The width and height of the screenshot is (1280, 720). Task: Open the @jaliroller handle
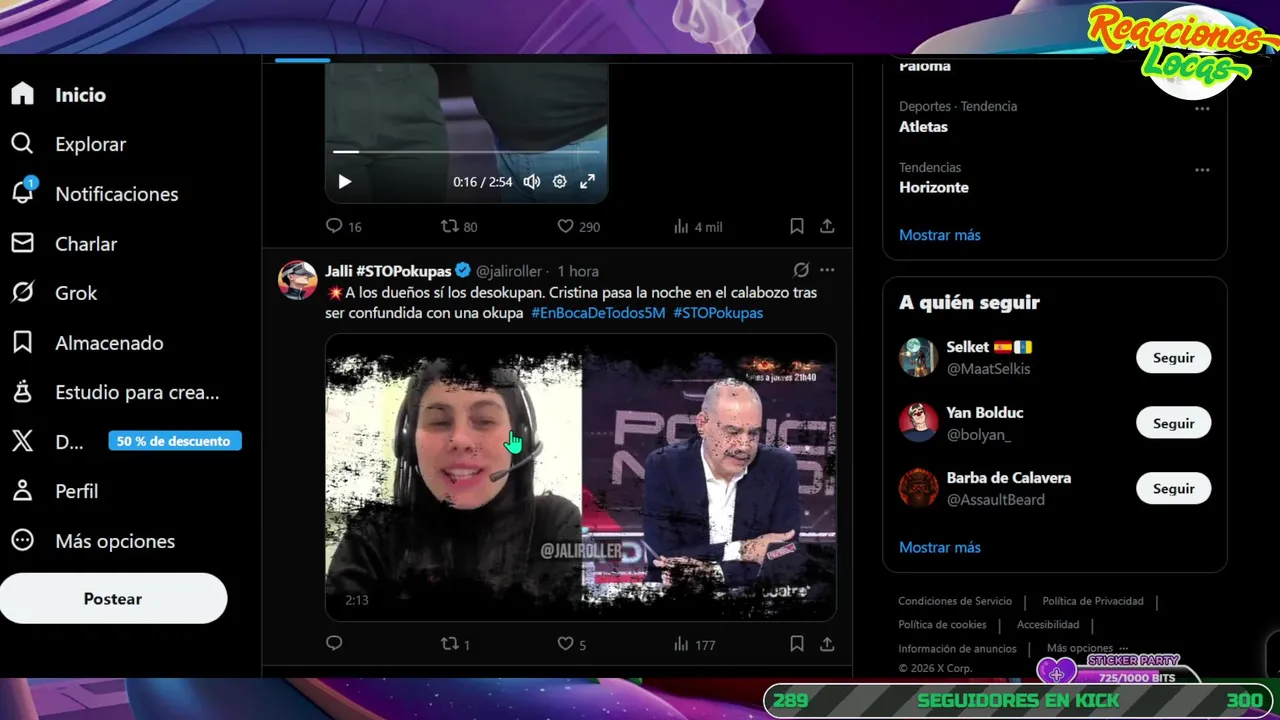click(x=509, y=271)
